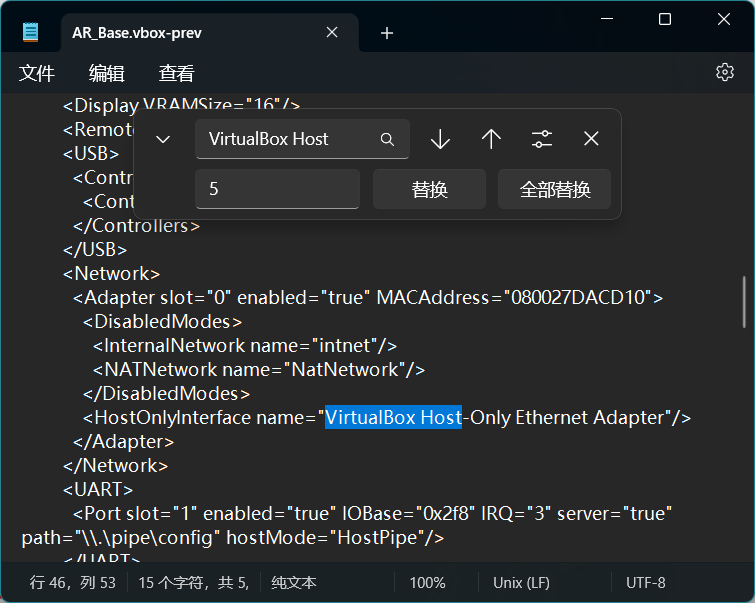Click the search magnifier icon in find box

click(x=387, y=140)
